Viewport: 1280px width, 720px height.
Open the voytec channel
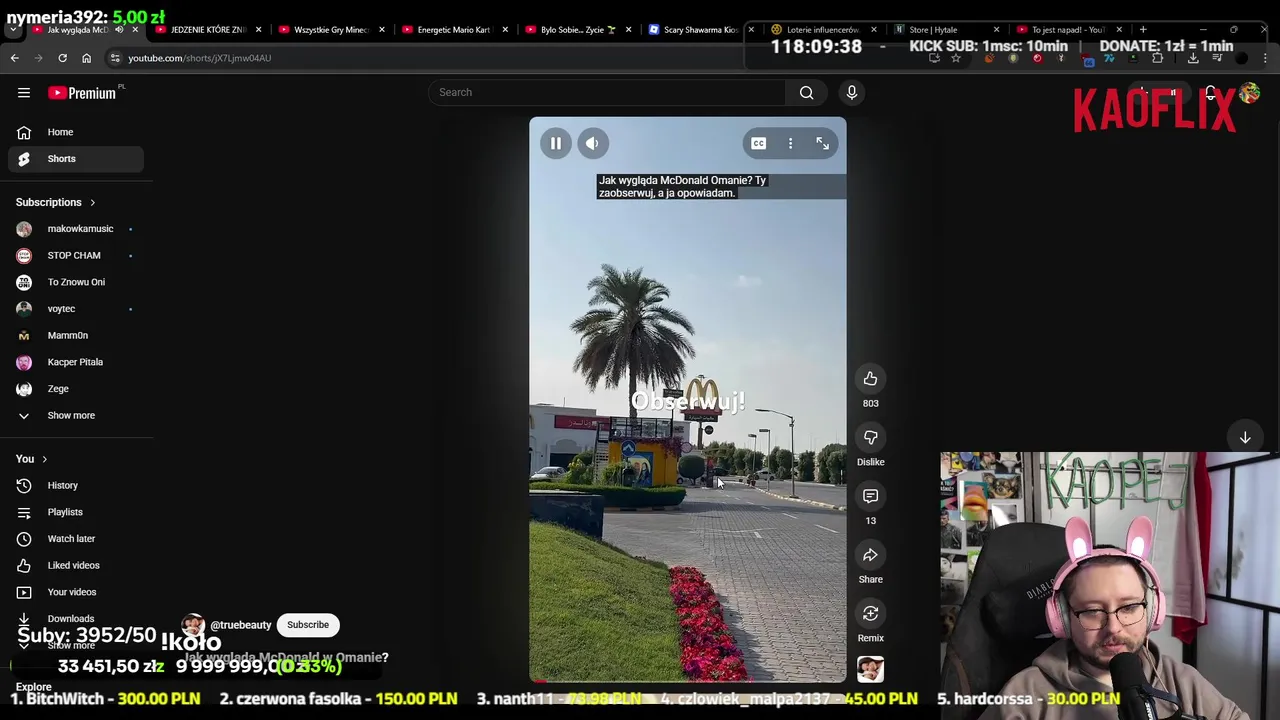(x=76, y=309)
